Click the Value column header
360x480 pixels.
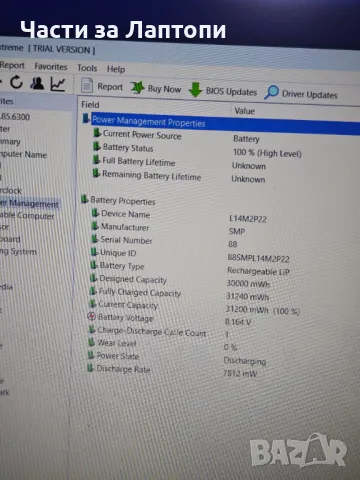click(x=244, y=111)
